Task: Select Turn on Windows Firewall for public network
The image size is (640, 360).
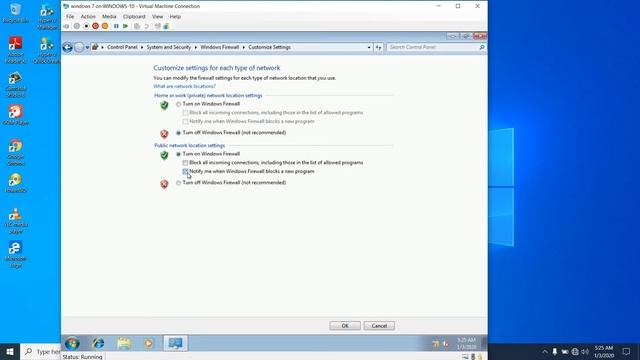Action: pos(178,154)
